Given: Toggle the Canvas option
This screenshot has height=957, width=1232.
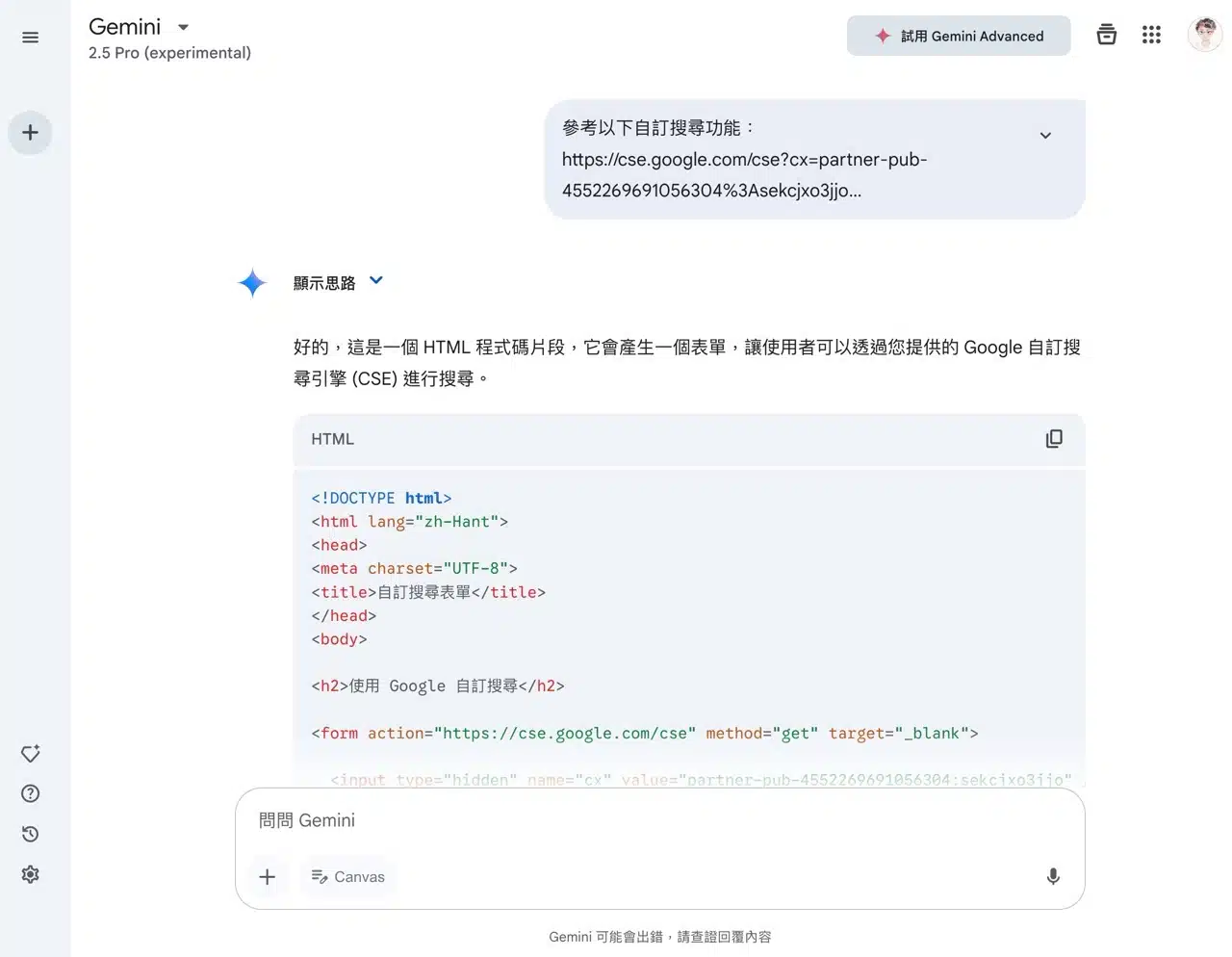Looking at the screenshot, I should [347, 877].
